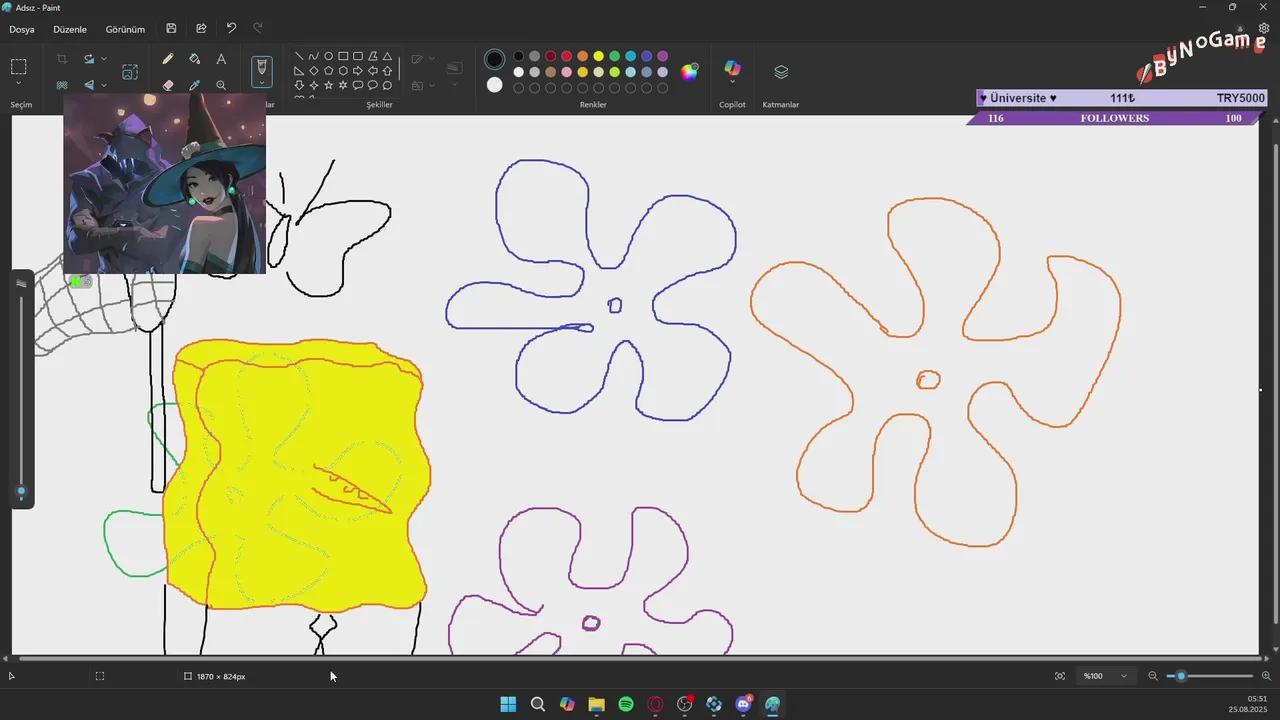Image resolution: width=1280 pixels, height=720 pixels.
Task: Click the Save icon in title bar
Action: point(172,29)
